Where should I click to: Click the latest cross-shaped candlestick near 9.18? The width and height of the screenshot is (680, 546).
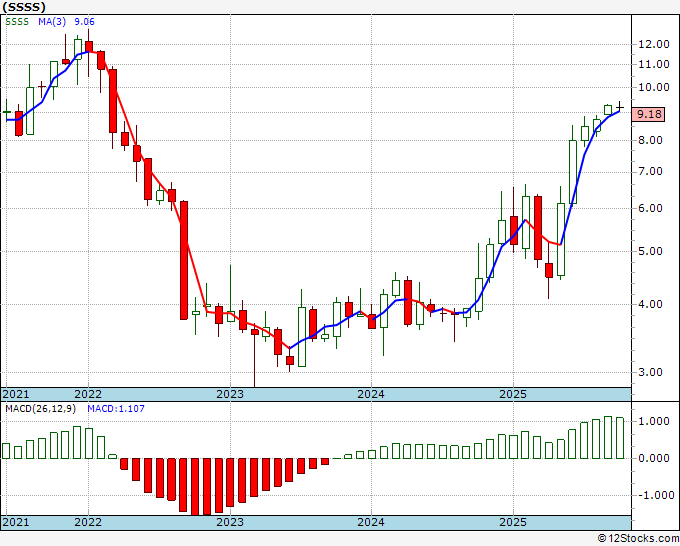coord(620,106)
